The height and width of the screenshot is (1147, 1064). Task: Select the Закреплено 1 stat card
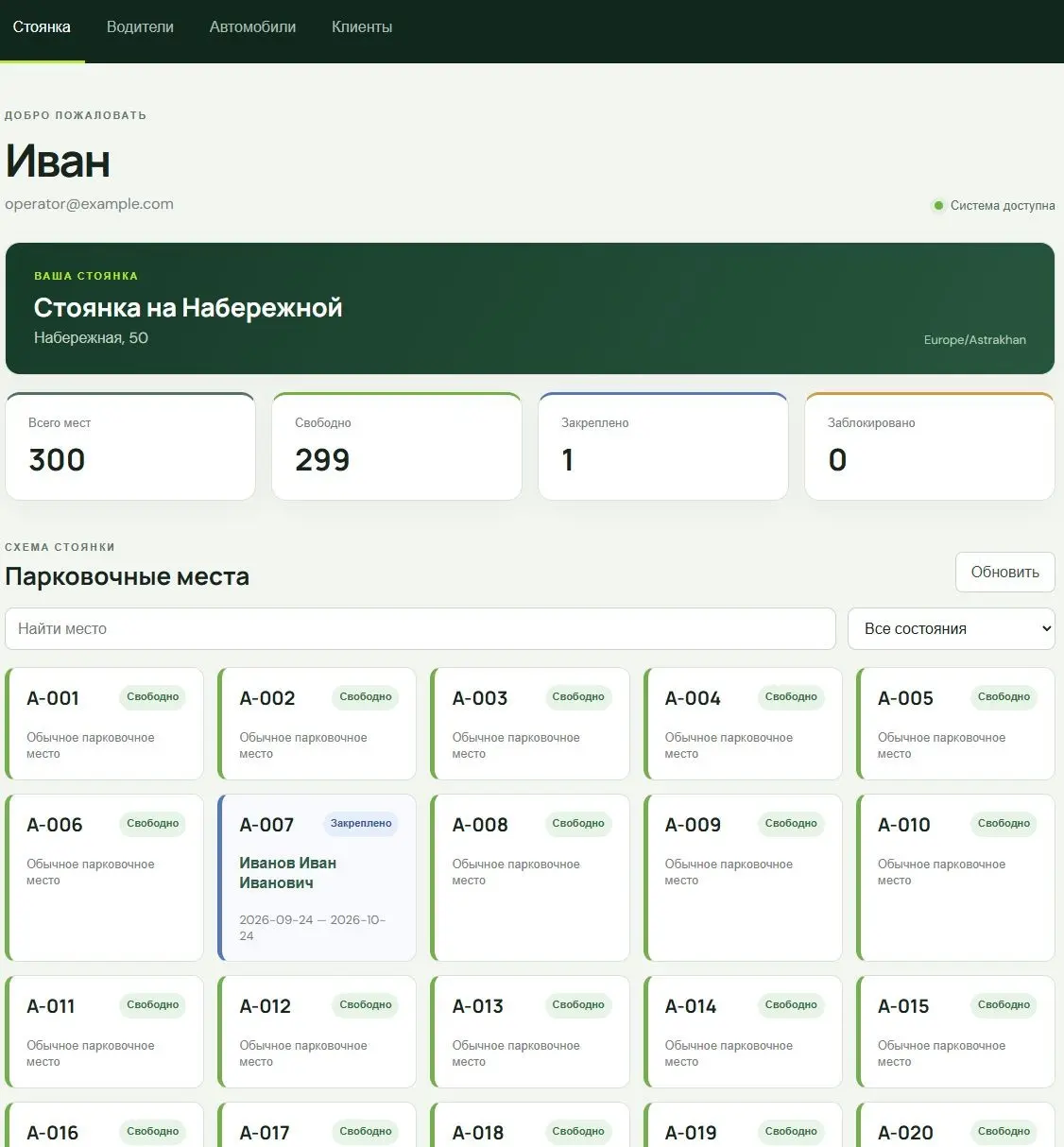coord(663,446)
